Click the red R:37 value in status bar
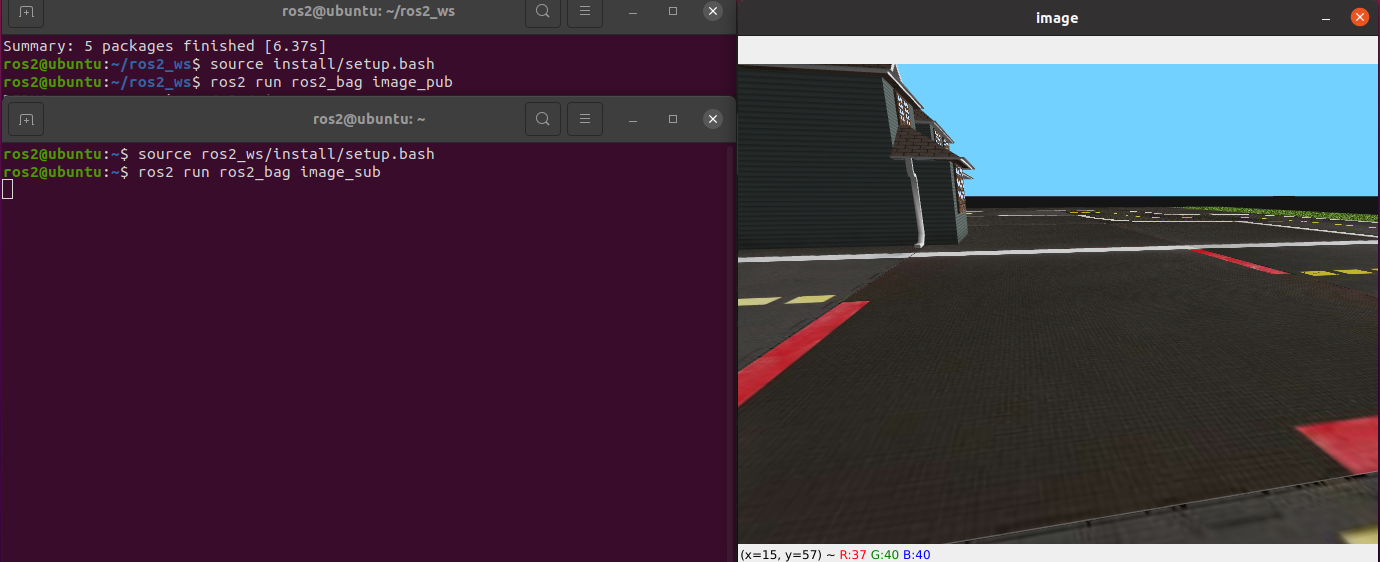The width and height of the screenshot is (1380, 562). (x=853, y=554)
